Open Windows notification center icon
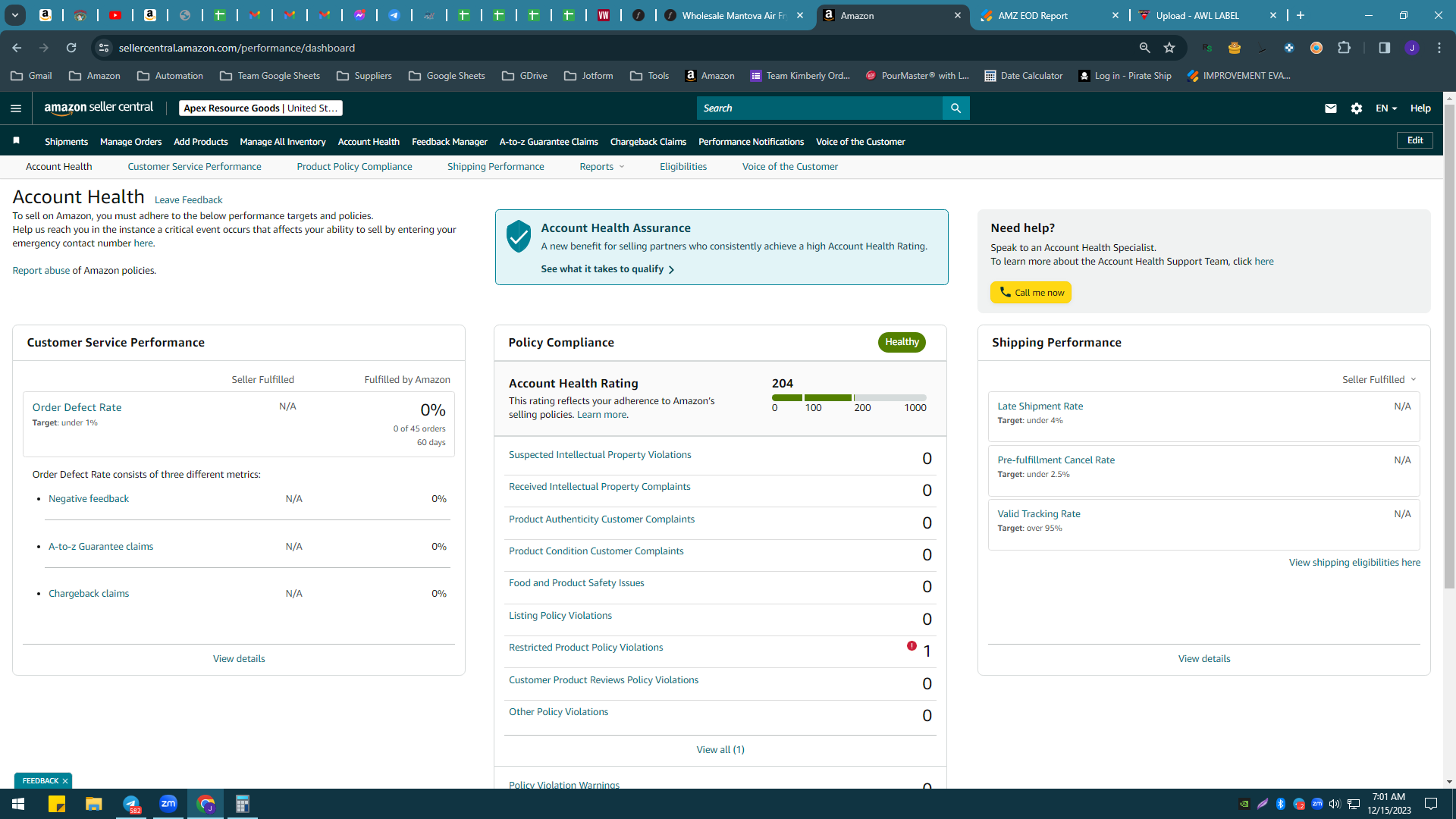This screenshot has height=819, width=1456. (x=1431, y=804)
